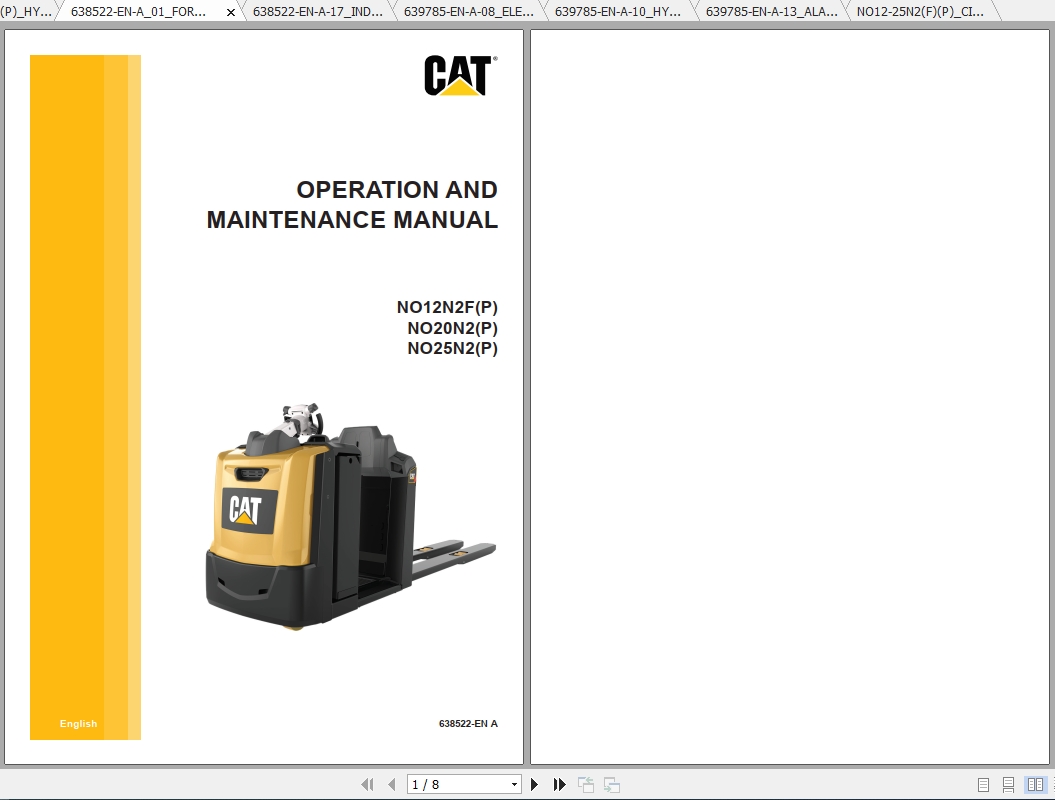This screenshot has width=1055, height=800.
Task: Expand the page selection list
Action: pyautogui.click(x=514, y=784)
